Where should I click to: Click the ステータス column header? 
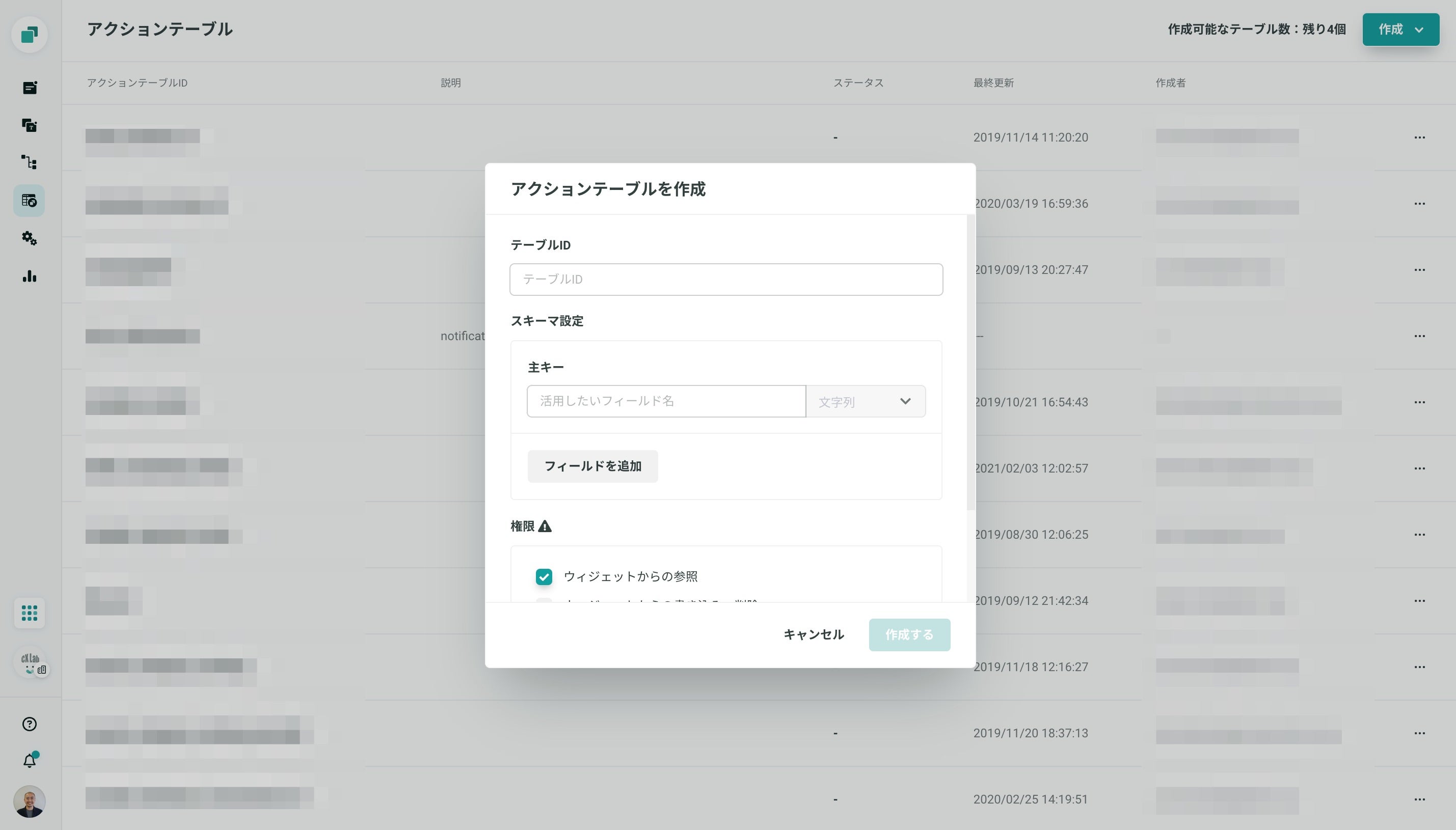click(858, 82)
